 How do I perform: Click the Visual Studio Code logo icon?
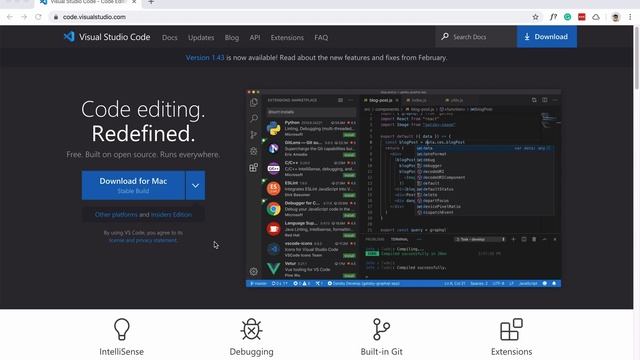point(69,37)
